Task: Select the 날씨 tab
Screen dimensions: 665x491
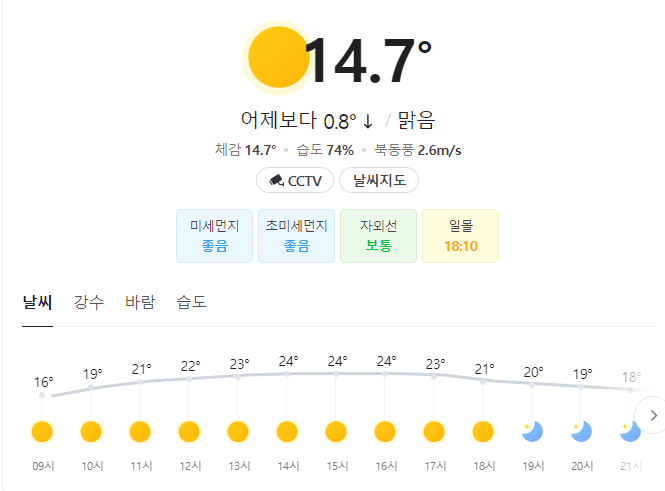Action: coord(37,302)
